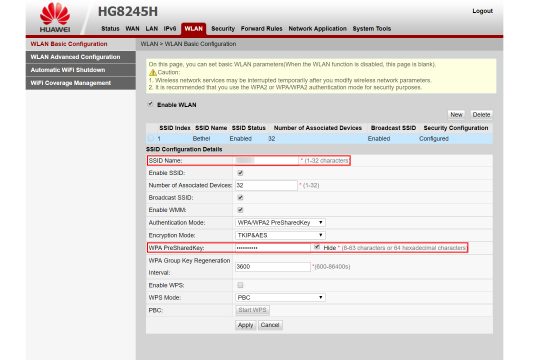
Task: Toggle the Enable SSID checkbox
Action: [x=240, y=173]
